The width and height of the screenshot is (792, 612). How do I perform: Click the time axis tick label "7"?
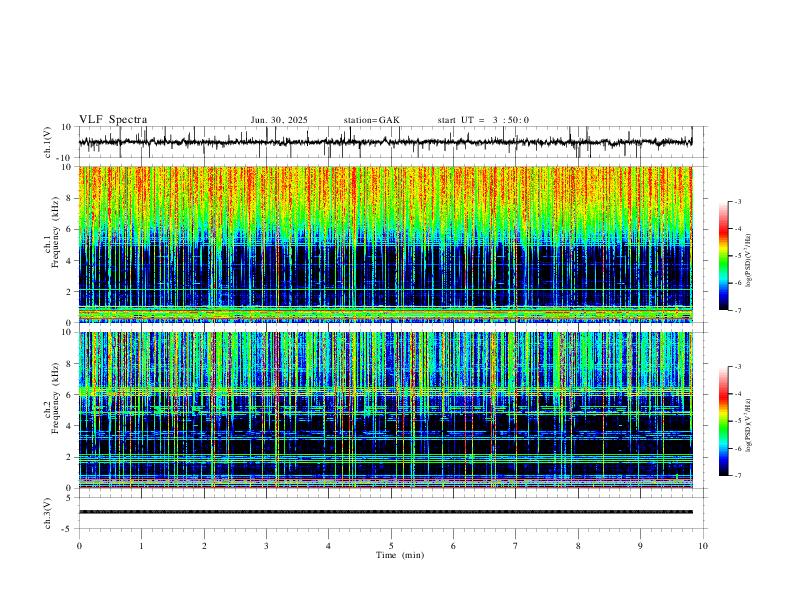pyautogui.click(x=516, y=546)
